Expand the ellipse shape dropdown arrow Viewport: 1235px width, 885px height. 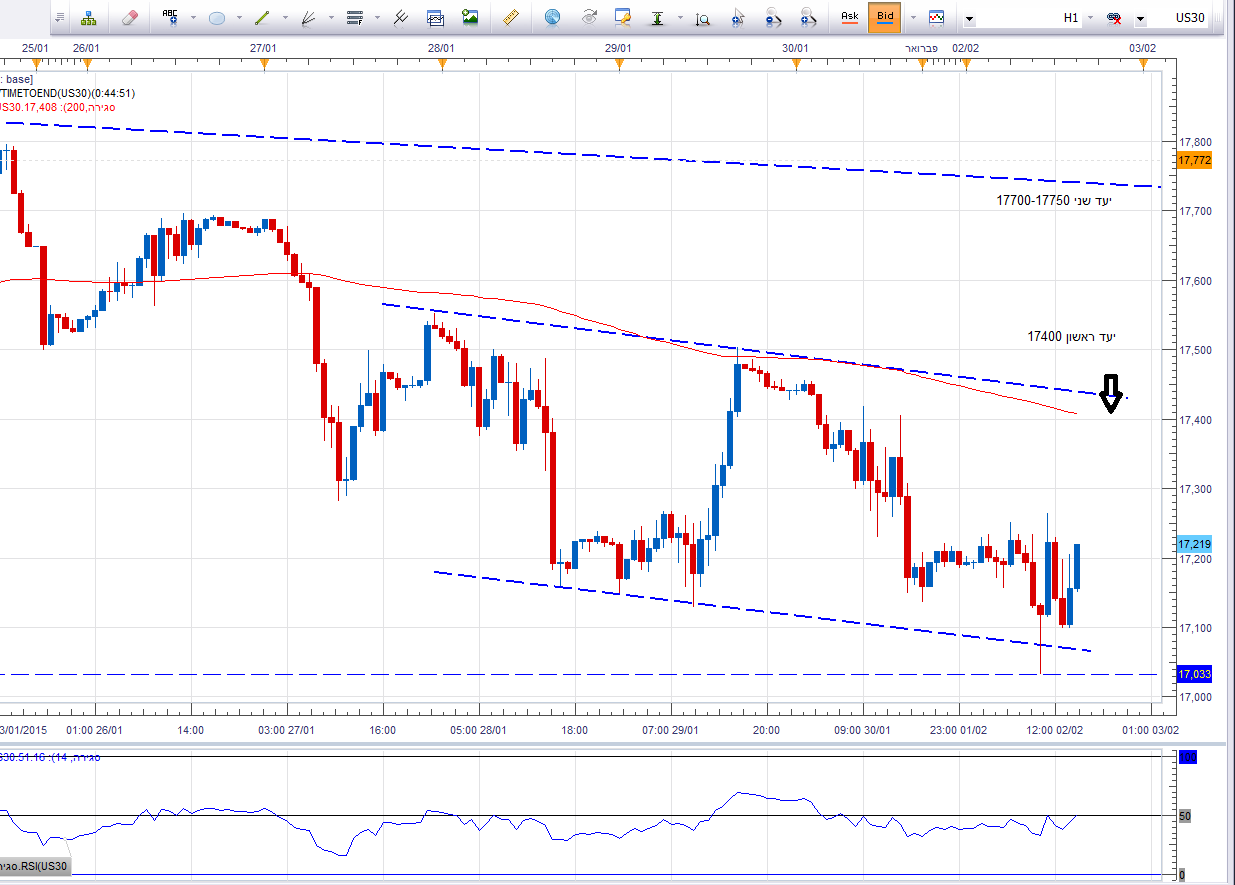tap(238, 18)
